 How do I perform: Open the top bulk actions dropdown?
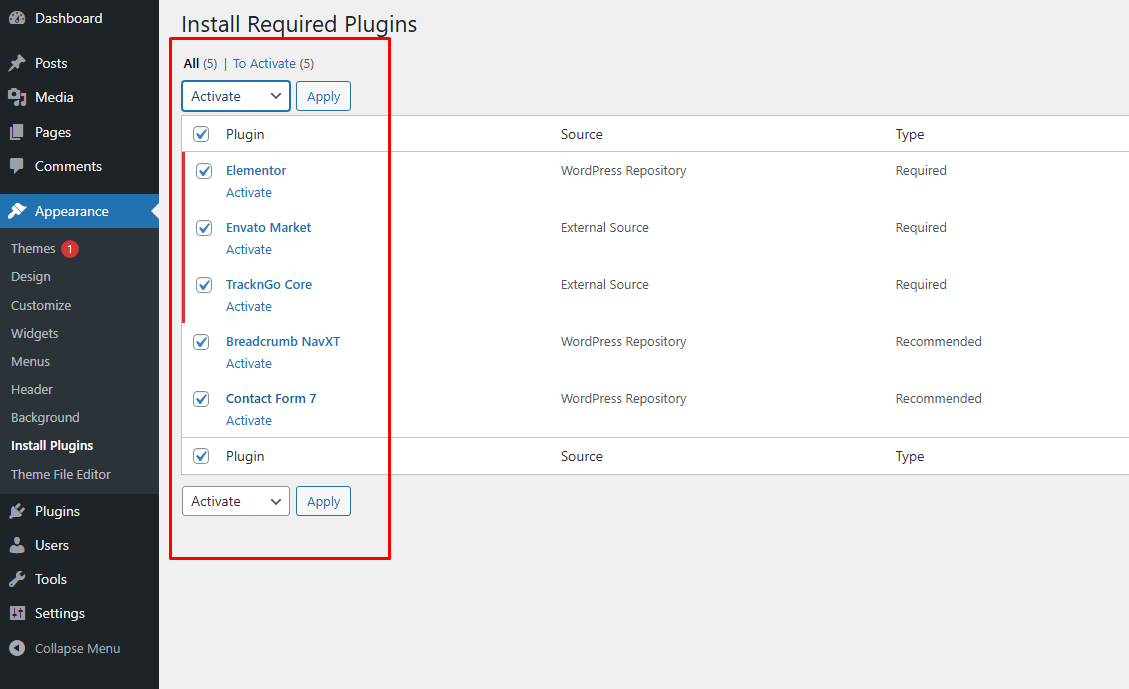point(236,96)
